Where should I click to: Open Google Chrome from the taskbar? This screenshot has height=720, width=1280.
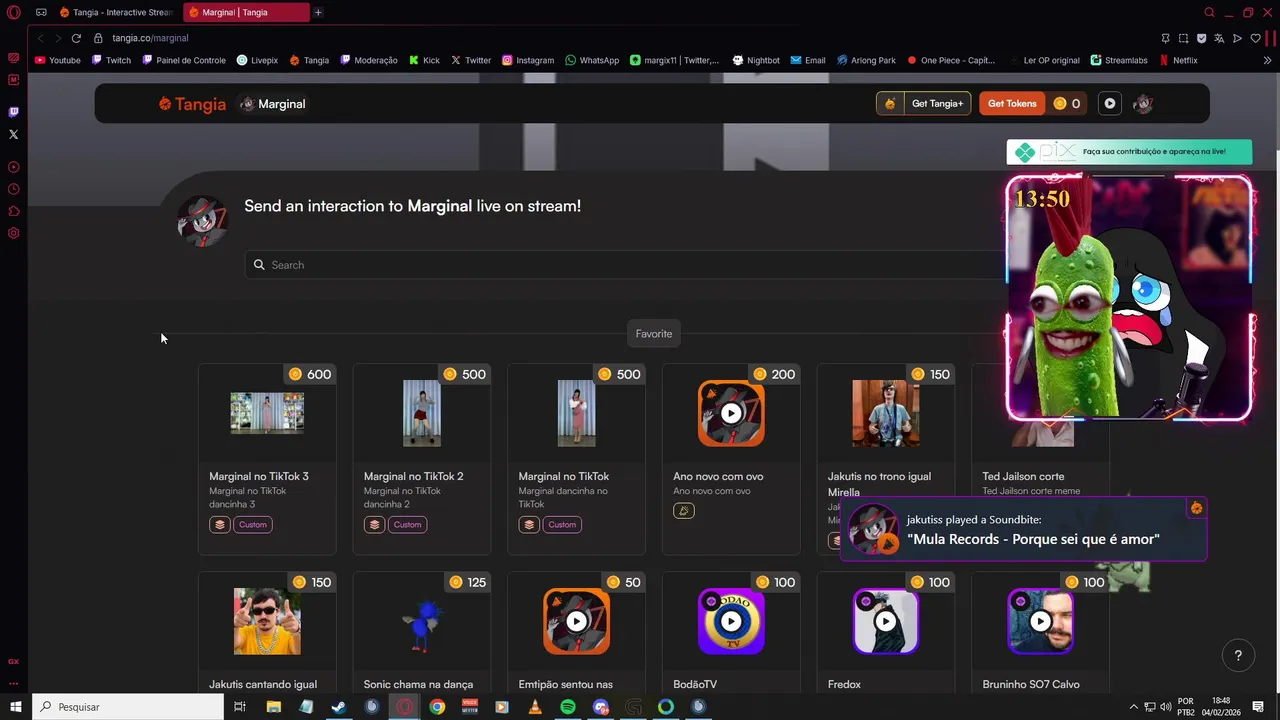(x=437, y=707)
